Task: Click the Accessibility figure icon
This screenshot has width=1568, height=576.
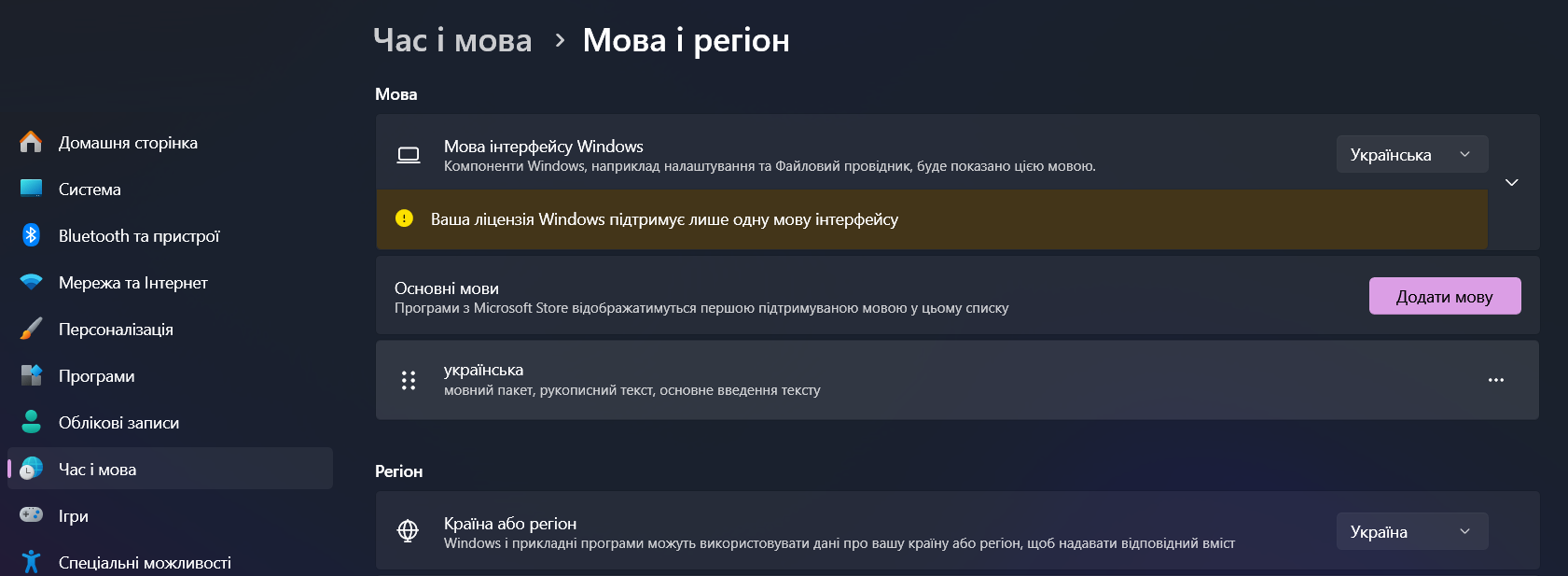Action: pyautogui.click(x=31, y=561)
